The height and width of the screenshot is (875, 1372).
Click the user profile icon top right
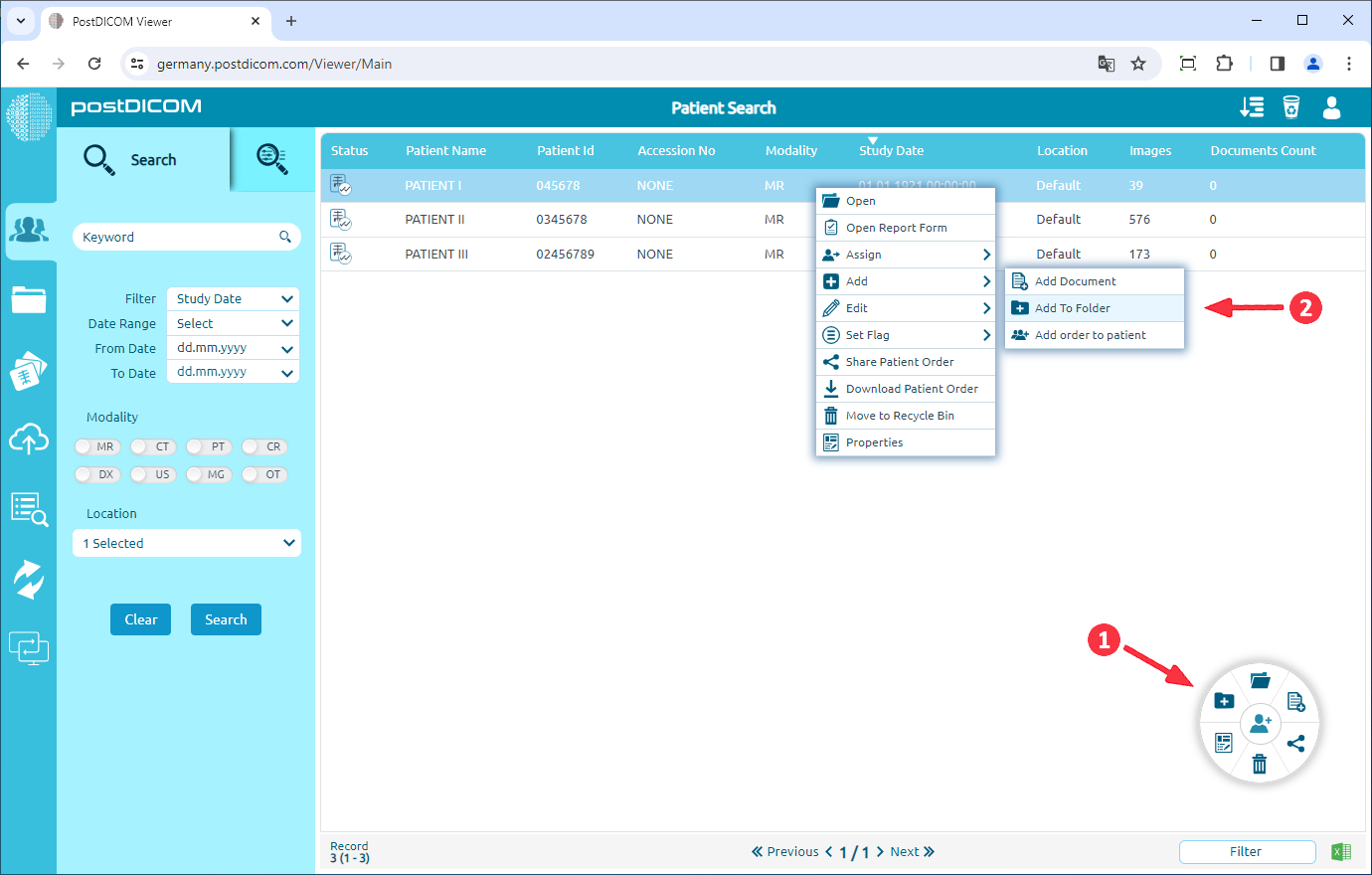[x=1331, y=107]
